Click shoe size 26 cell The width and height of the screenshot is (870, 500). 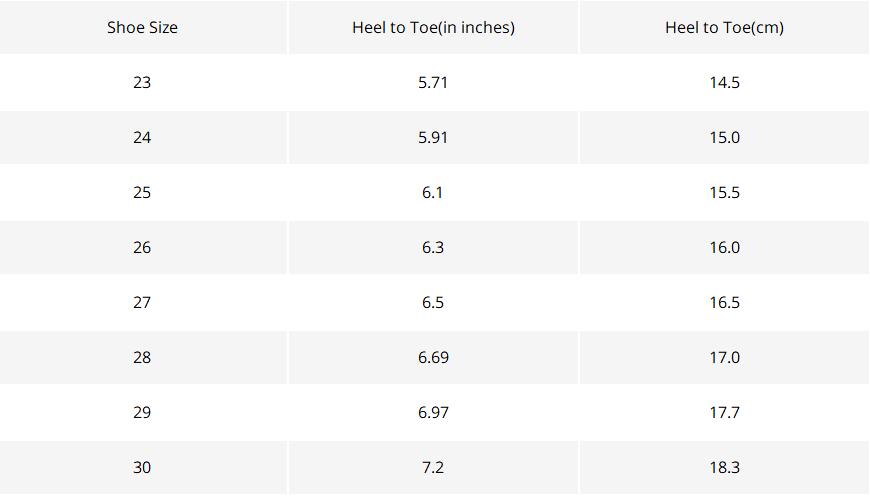(x=142, y=247)
